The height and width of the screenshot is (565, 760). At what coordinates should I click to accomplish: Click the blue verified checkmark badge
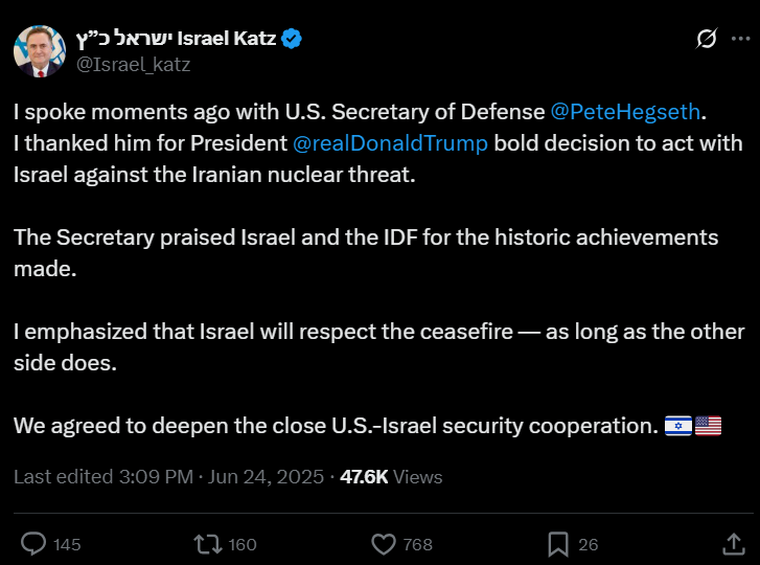click(x=291, y=39)
